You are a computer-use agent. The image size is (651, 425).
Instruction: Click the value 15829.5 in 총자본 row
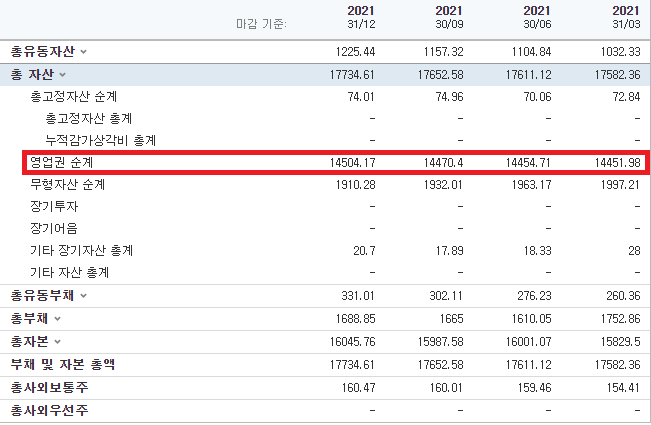coord(620,342)
